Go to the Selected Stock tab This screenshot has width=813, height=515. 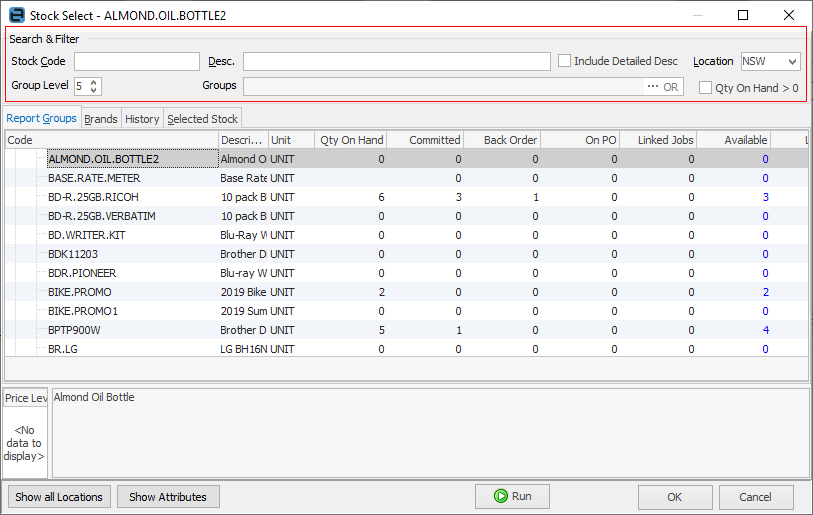point(202,119)
